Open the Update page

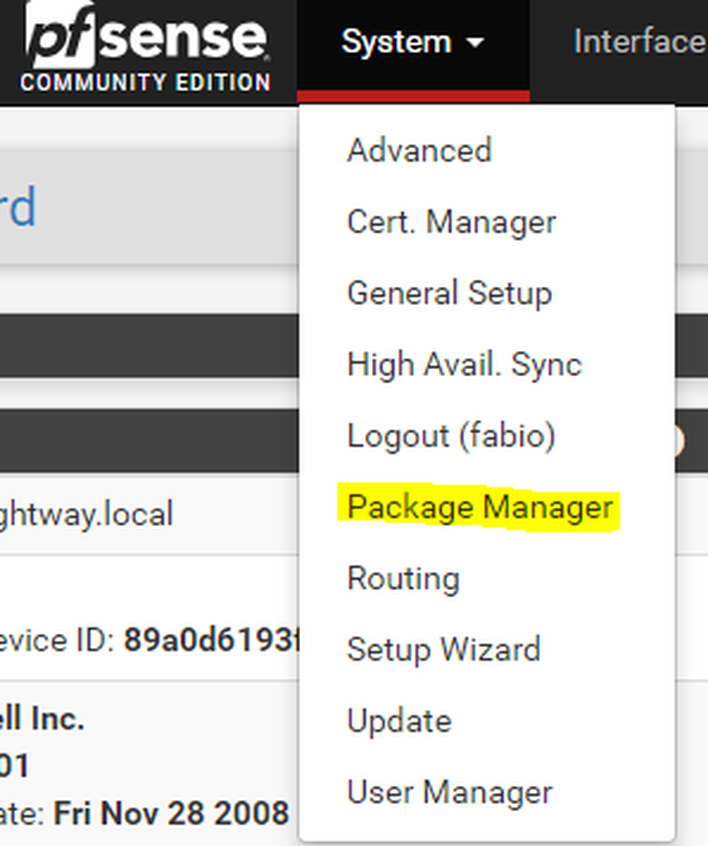click(x=399, y=721)
